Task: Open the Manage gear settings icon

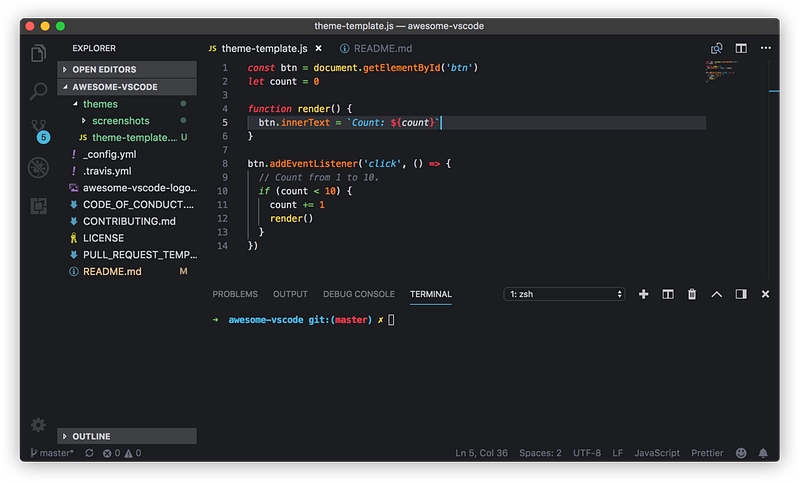Action: [x=39, y=425]
